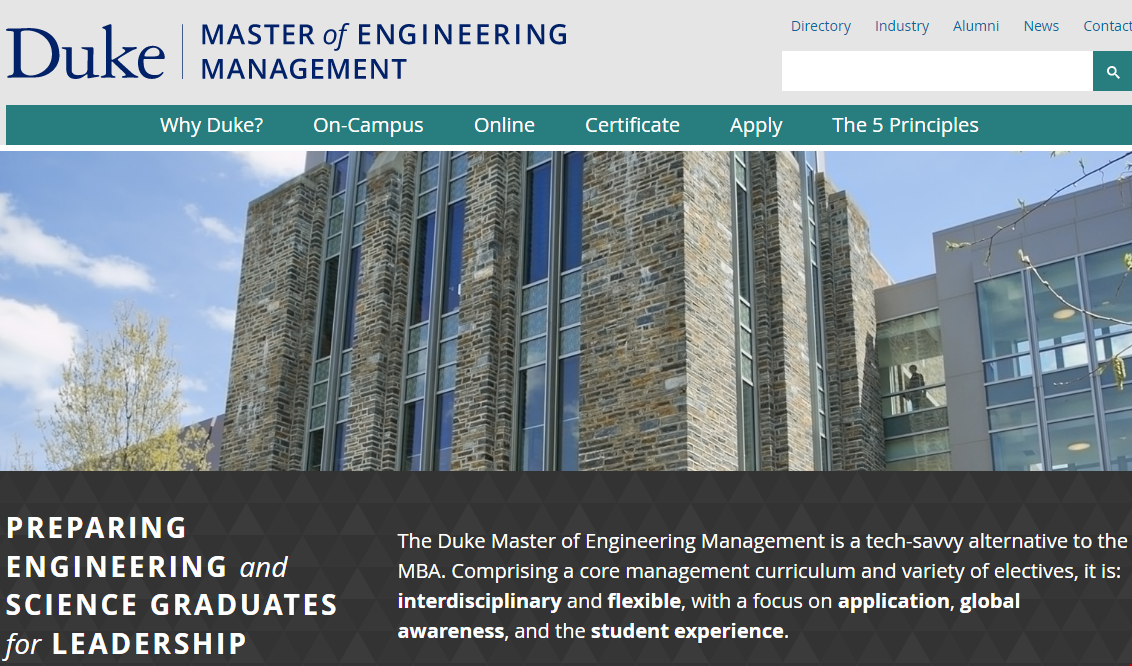This screenshot has width=1132, height=666.
Task: Click the search magnifier button
Action: (1113, 71)
